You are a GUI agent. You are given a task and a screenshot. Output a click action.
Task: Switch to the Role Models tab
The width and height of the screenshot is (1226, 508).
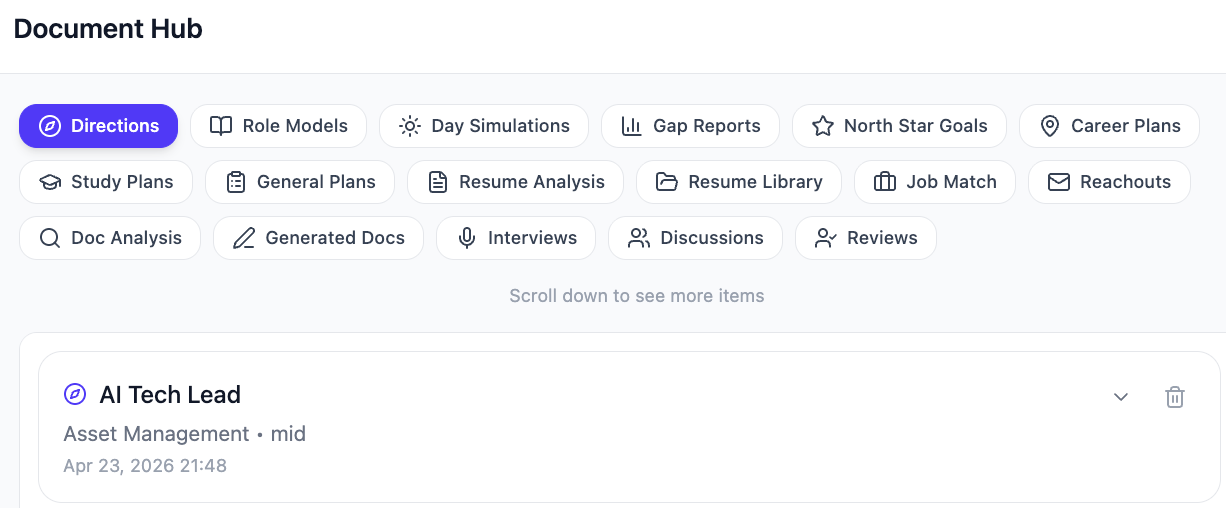pos(278,126)
